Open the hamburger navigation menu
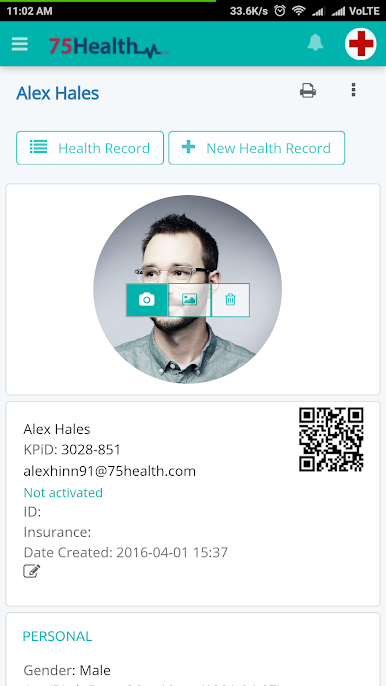This screenshot has height=686, width=386. tap(20, 44)
